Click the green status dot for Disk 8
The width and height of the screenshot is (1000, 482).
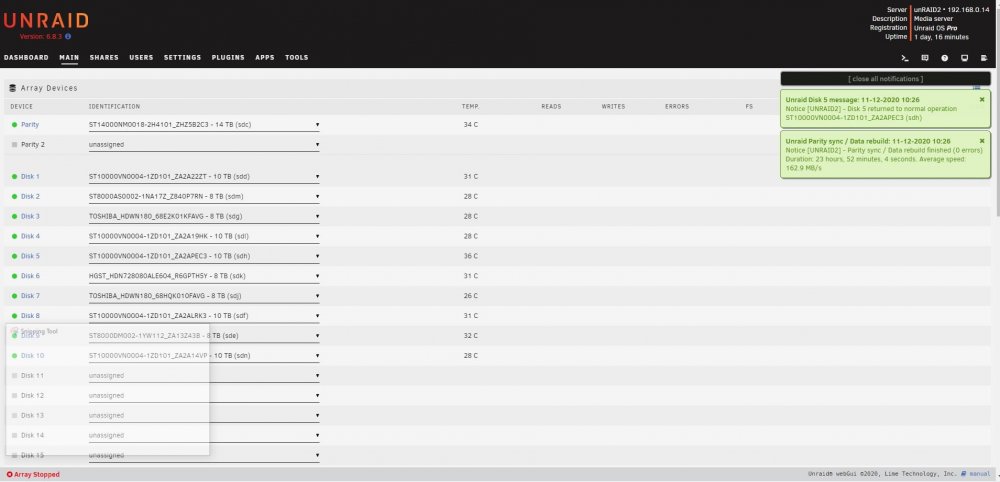[15, 316]
